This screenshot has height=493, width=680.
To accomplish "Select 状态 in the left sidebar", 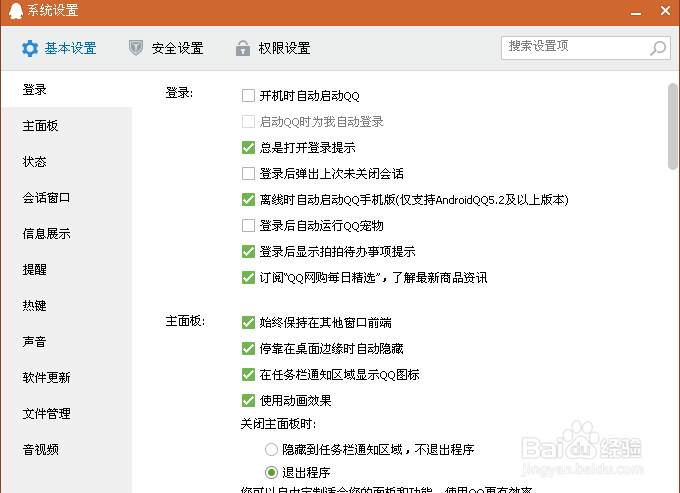I will click(x=66, y=162).
